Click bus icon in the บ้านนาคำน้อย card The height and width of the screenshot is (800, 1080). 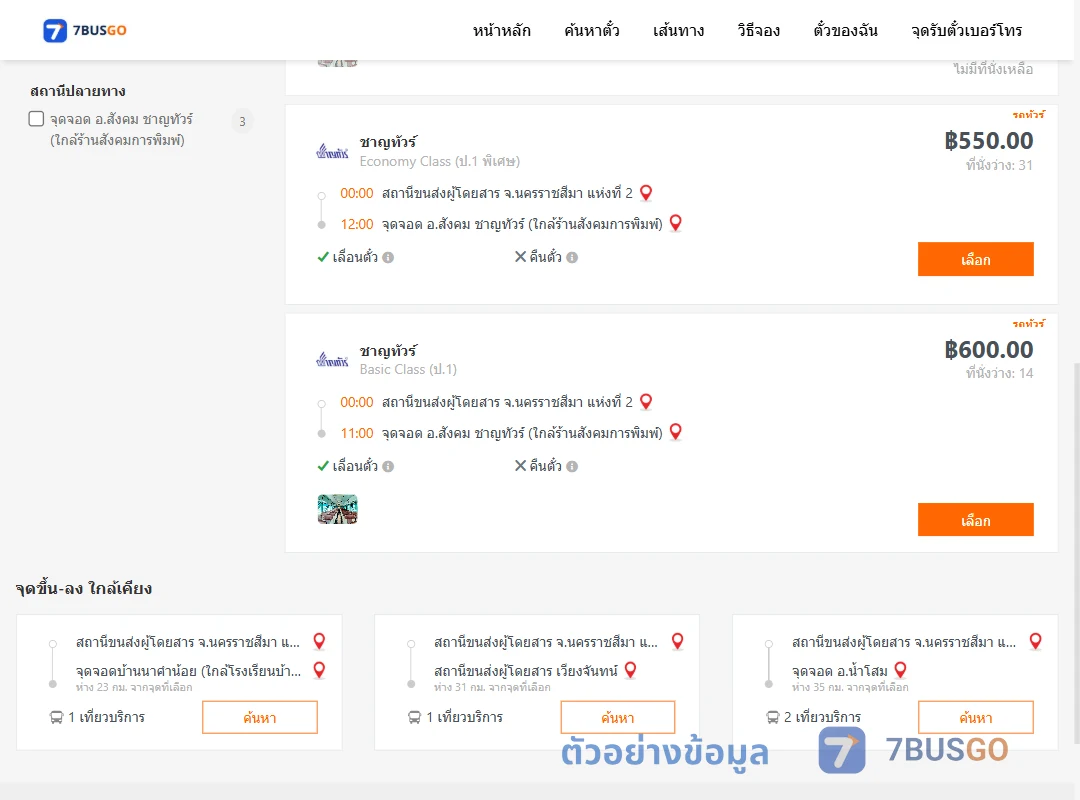click(x=56, y=717)
